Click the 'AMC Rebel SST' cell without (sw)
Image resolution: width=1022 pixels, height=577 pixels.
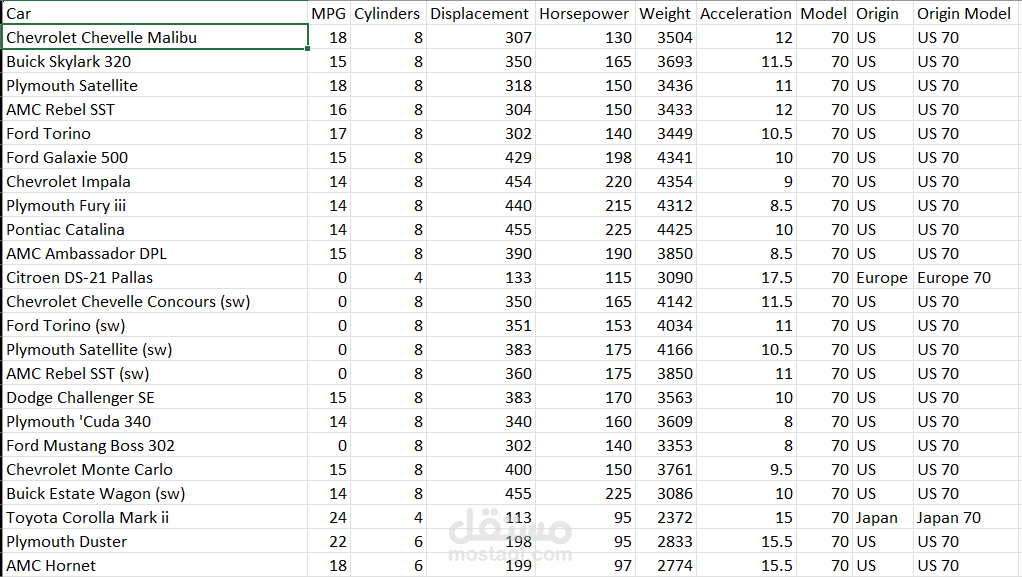155,110
